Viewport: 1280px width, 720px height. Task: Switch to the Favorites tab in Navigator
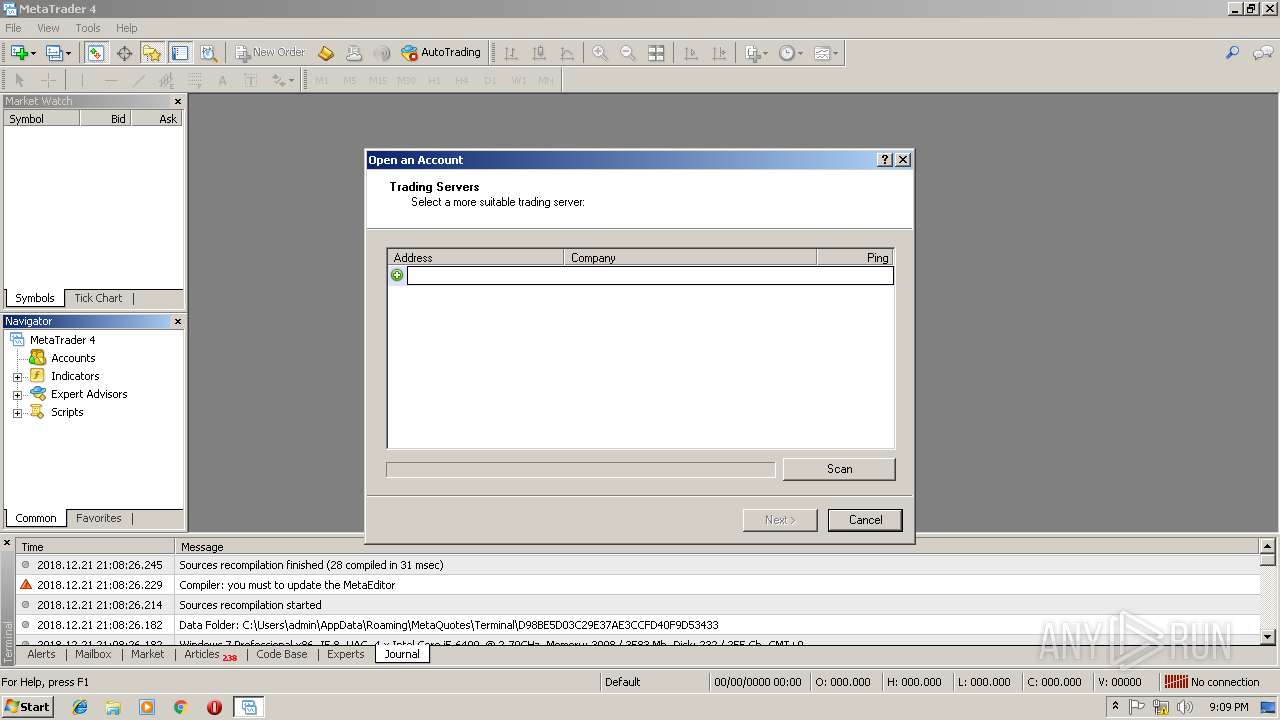(x=99, y=518)
